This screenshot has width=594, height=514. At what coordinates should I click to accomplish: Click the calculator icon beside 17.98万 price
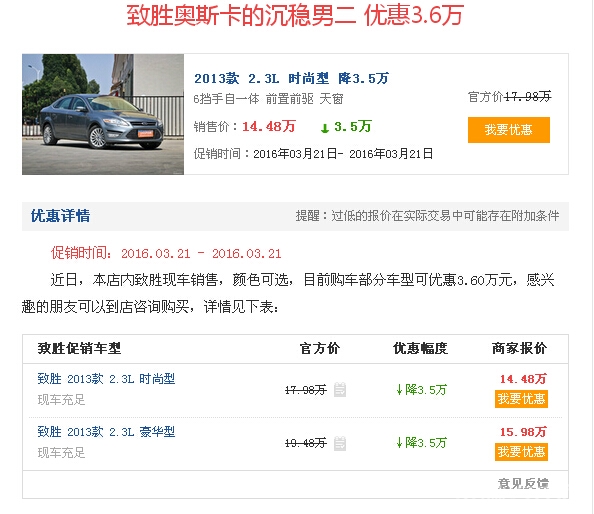(x=340, y=390)
